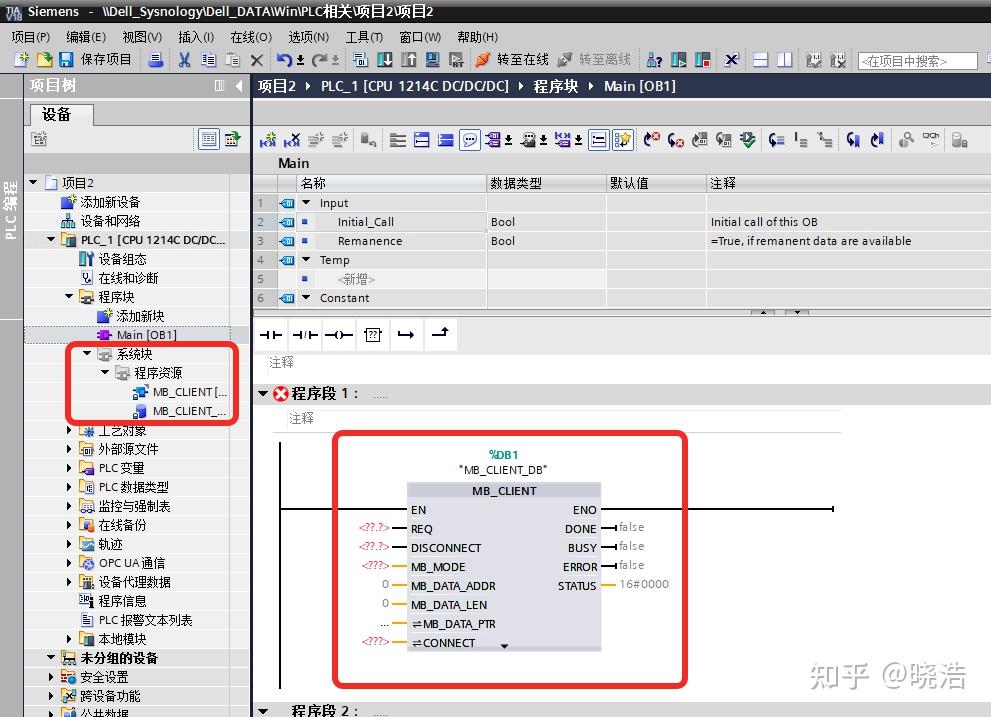This screenshot has width=991, height=717.
Task: Click the MB_MODE input placeholder
Action: 375,565
